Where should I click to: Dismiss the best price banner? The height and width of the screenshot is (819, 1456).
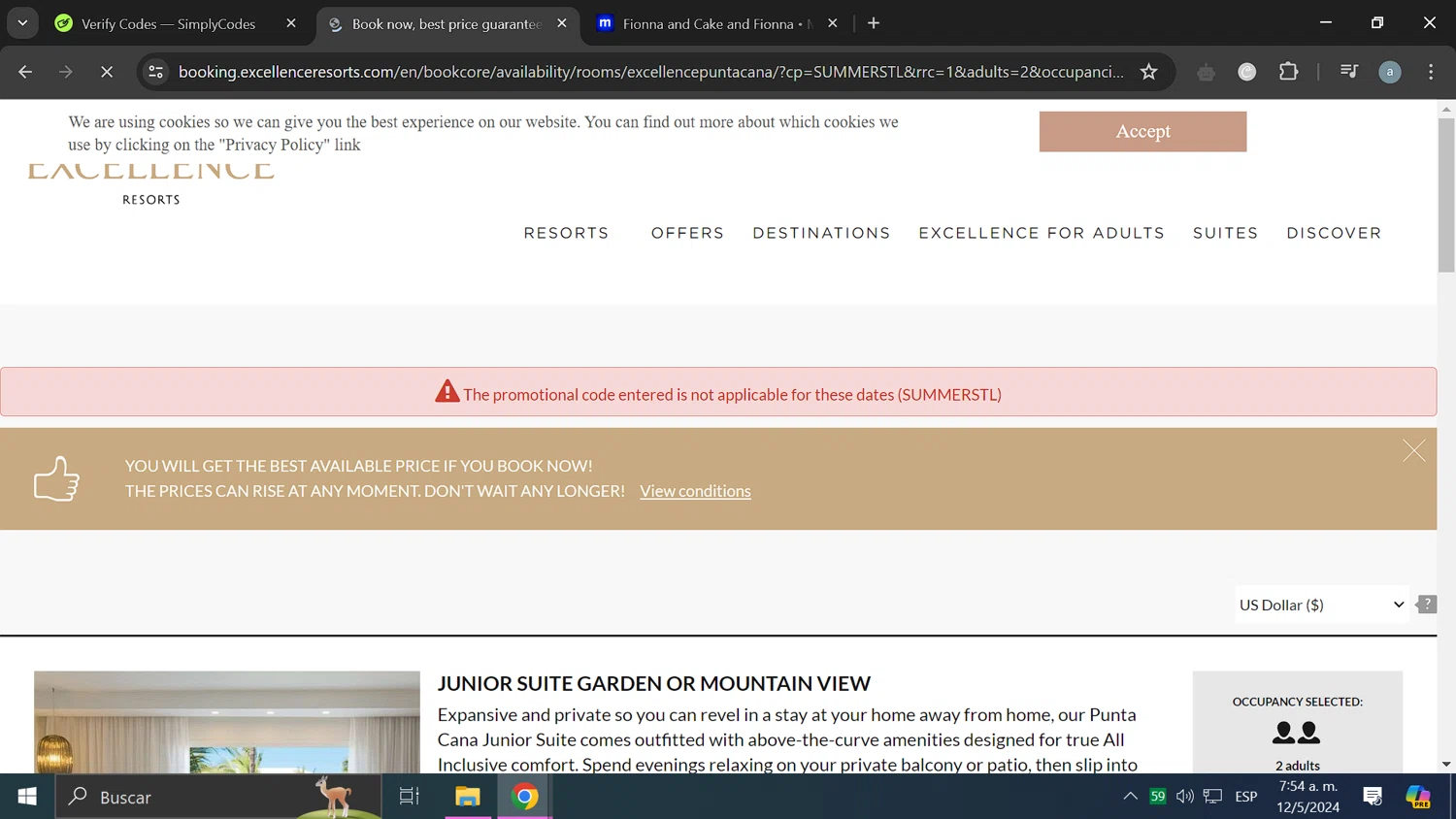click(x=1413, y=451)
